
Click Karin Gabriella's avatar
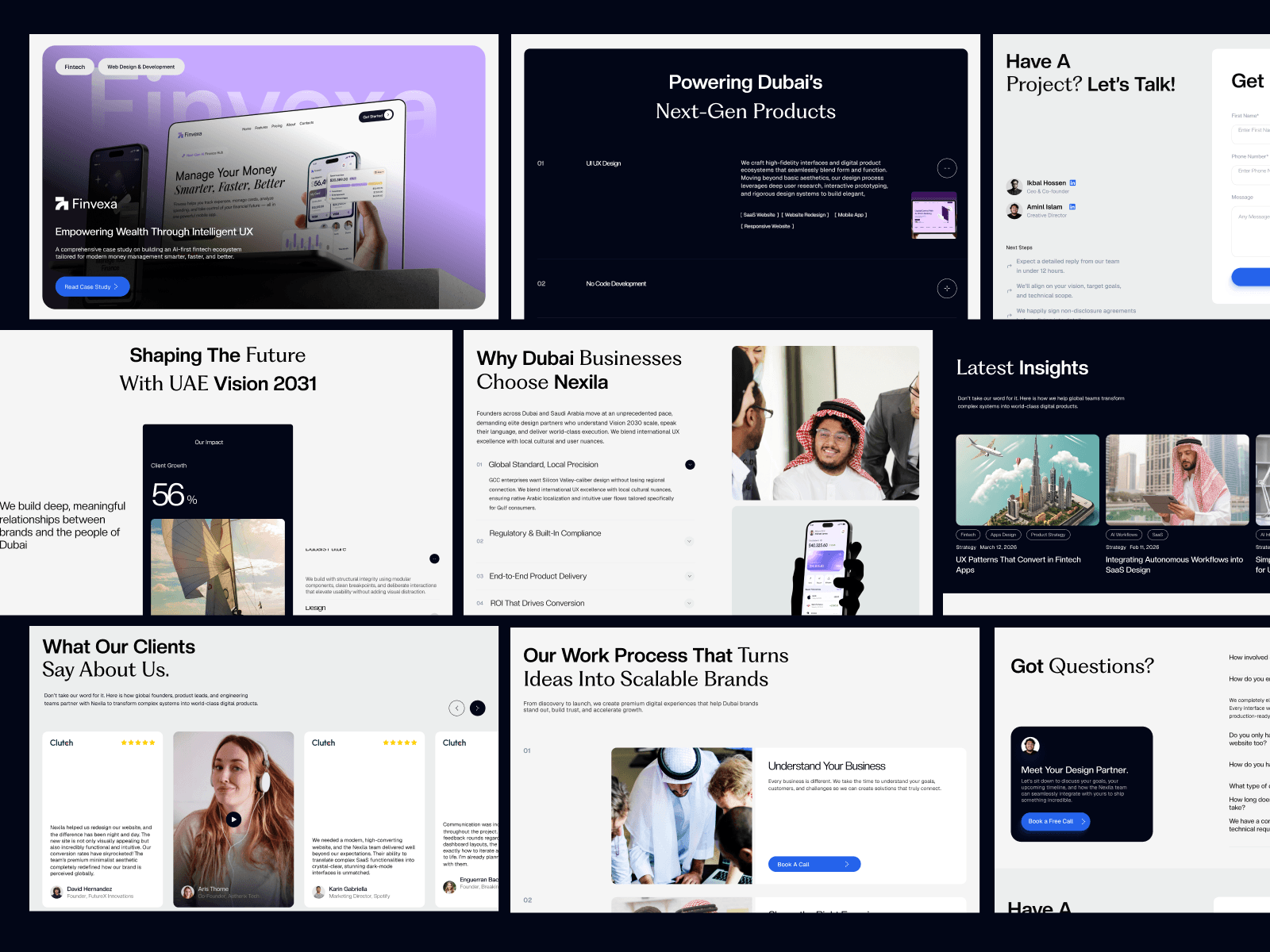(318, 892)
